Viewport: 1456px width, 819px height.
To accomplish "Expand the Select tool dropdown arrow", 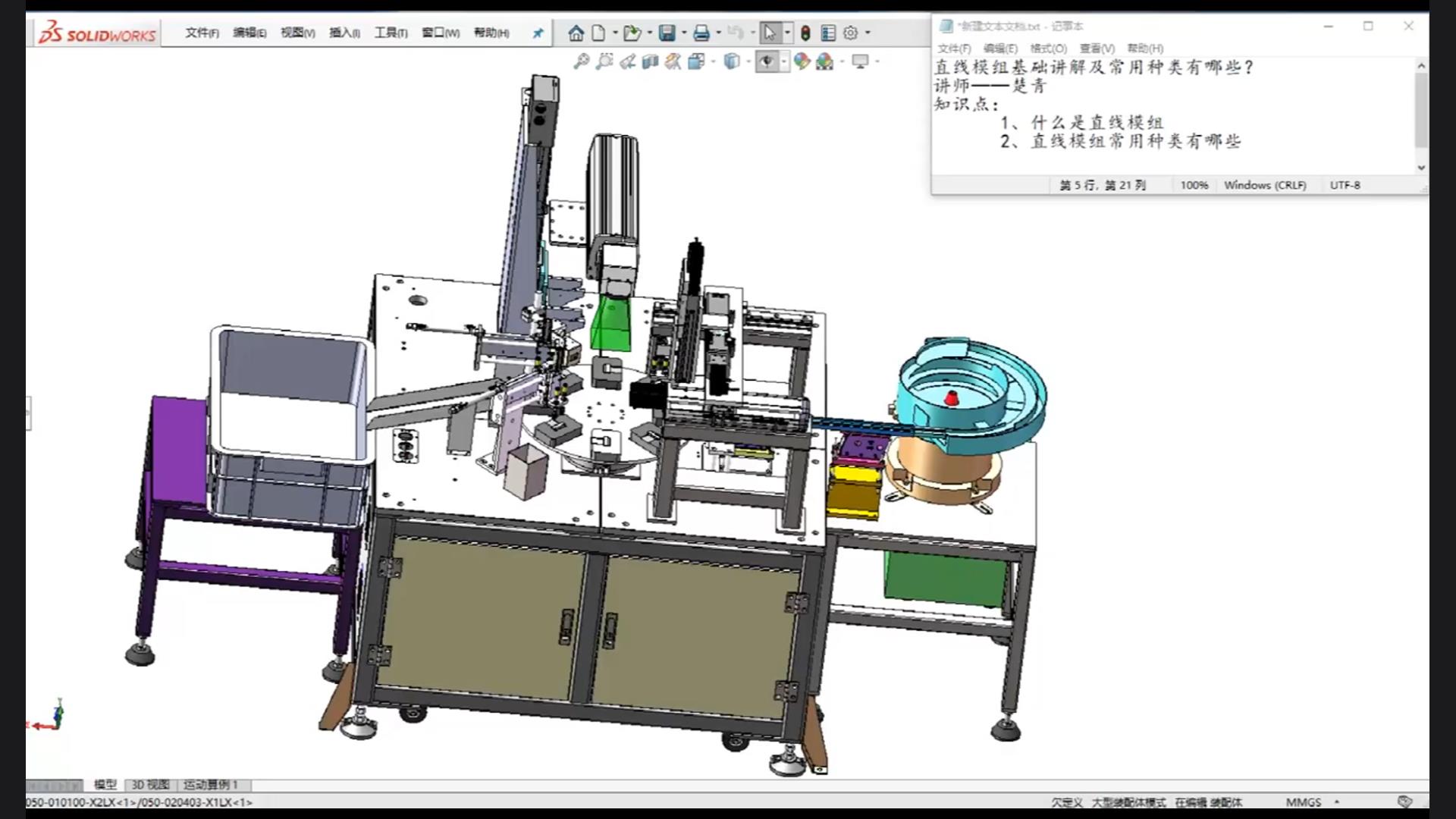I will [787, 33].
